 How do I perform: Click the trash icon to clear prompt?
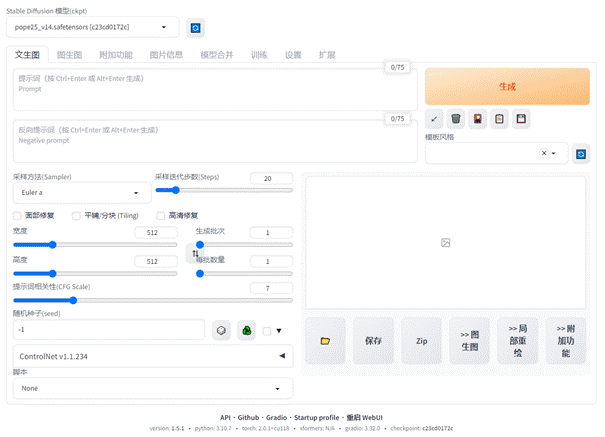pyautogui.click(x=456, y=119)
